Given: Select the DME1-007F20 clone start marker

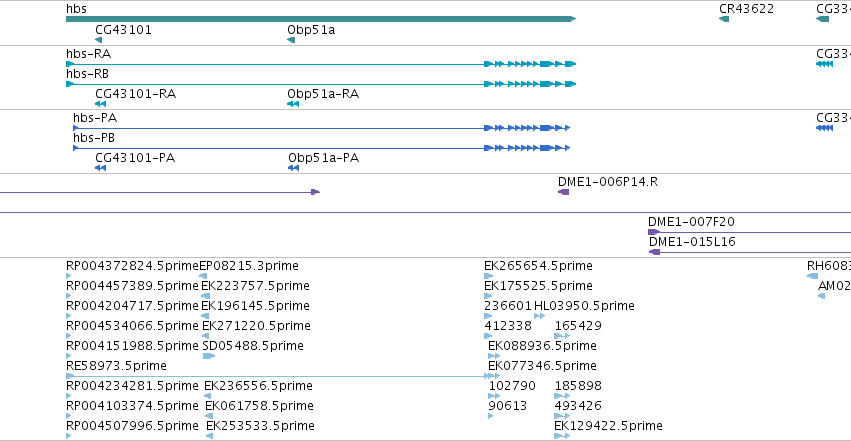Looking at the screenshot, I should (x=654, y=232).
